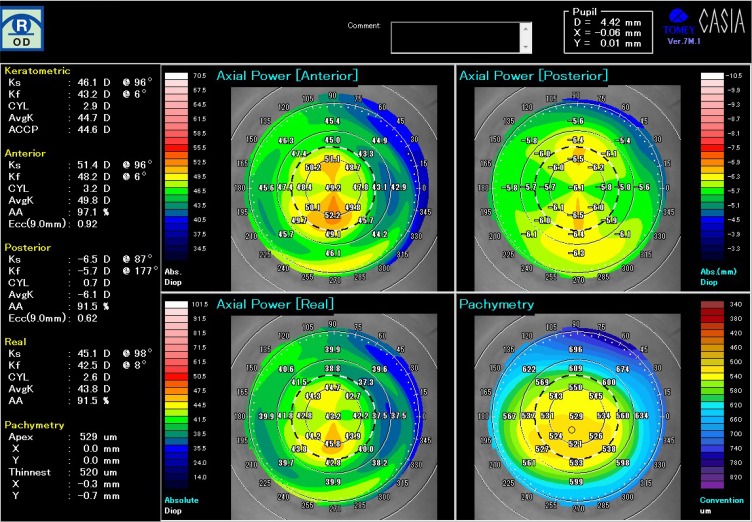Click the 'Abs. Diop' anterior scale label
Viewport: 752px width, 522px height.
coord(173,277)
